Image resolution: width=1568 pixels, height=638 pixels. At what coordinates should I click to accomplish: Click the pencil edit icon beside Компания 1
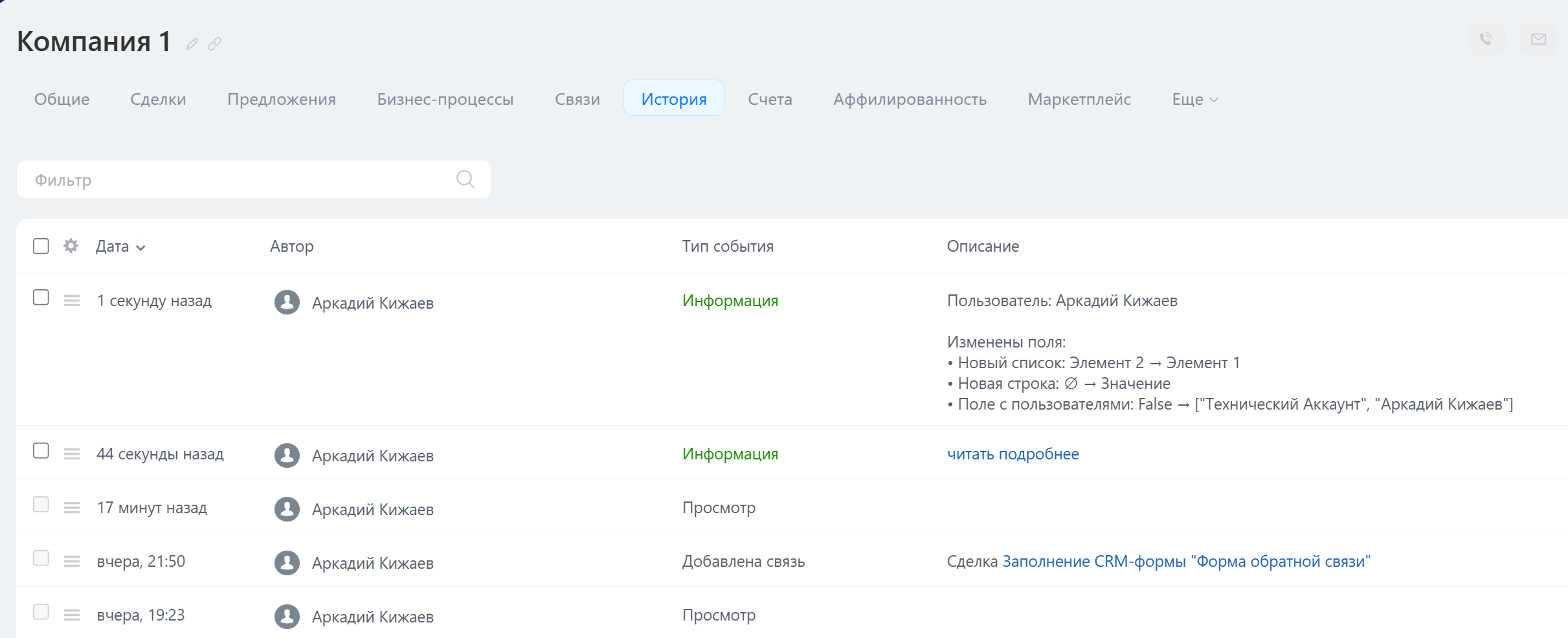click(x=192, y=44)
